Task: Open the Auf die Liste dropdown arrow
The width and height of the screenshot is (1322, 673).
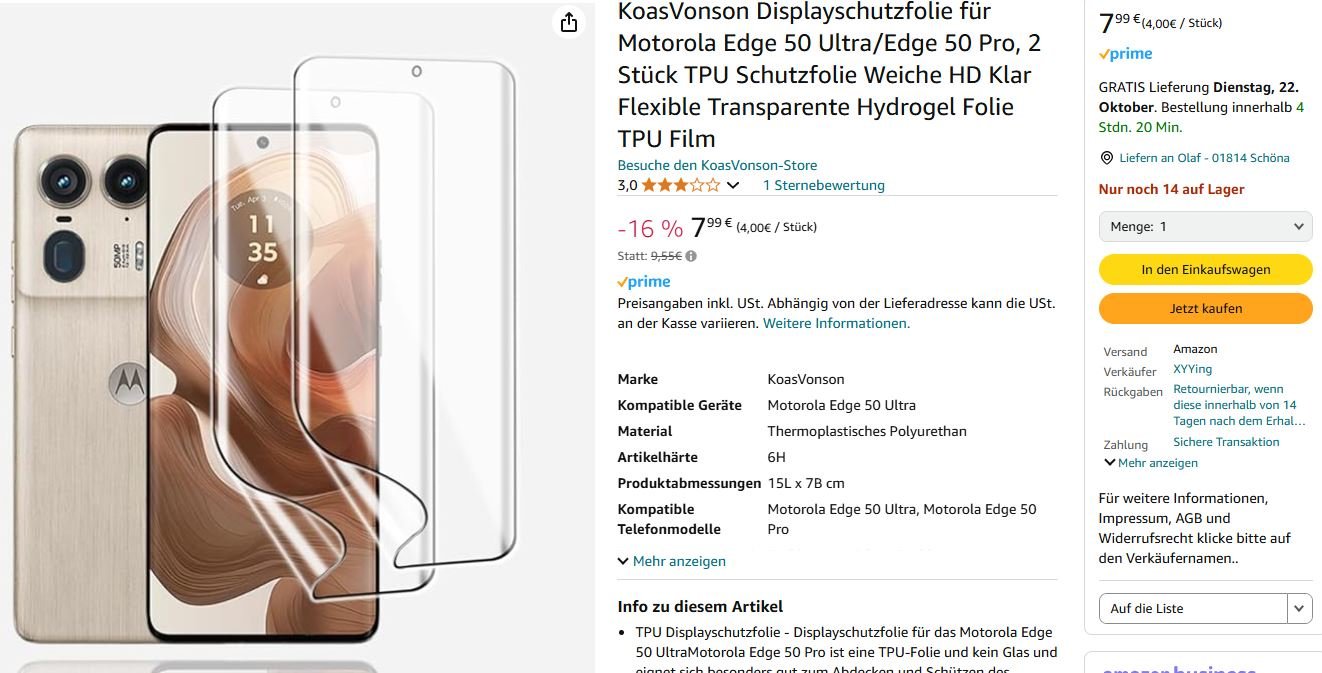Action: pos(1300,608)
